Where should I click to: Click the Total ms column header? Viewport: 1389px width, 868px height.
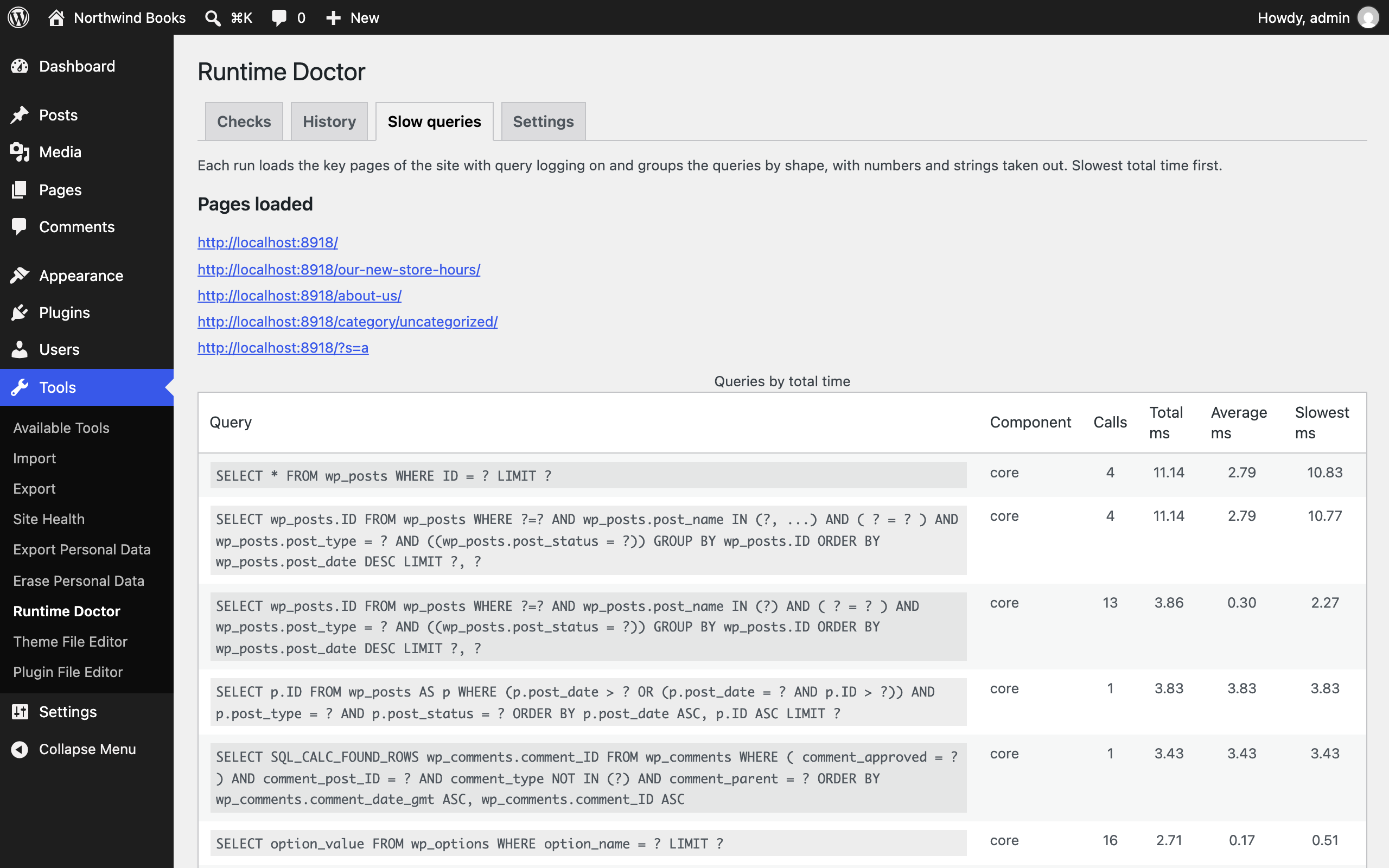pyautogui.click(x=1165, y=423)
